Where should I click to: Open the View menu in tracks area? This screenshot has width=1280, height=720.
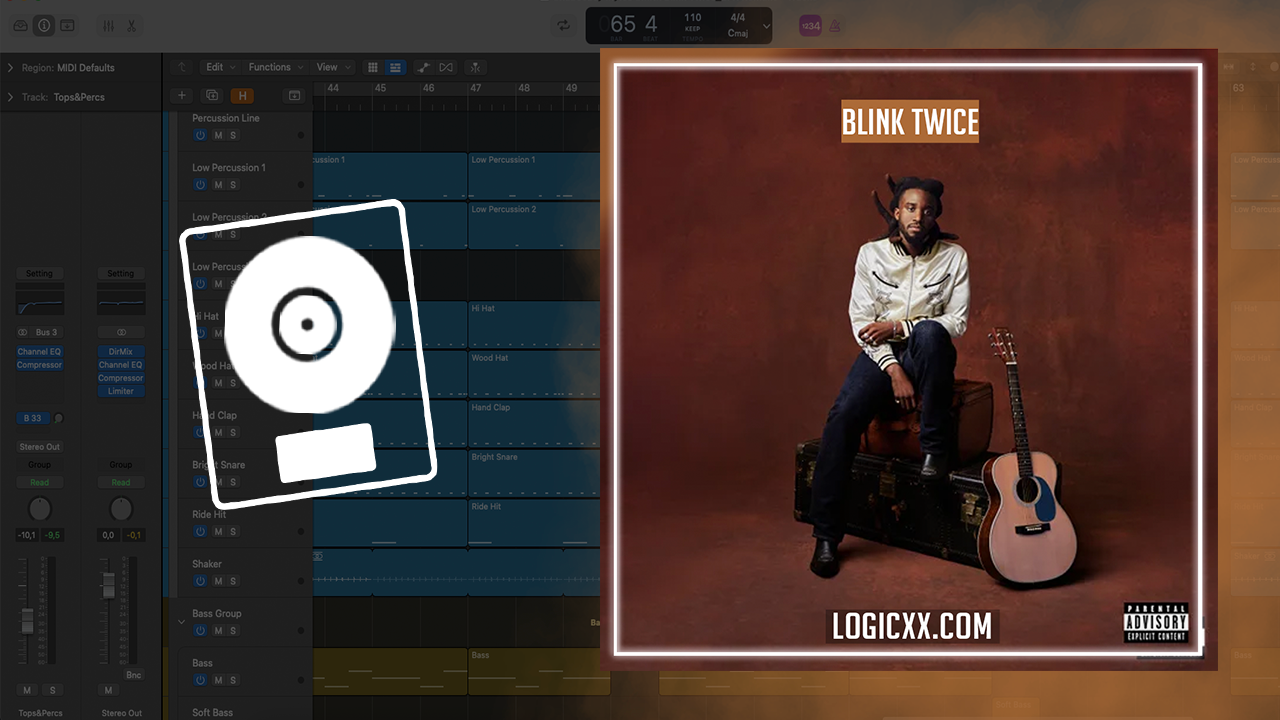click(x=332, y=67)
